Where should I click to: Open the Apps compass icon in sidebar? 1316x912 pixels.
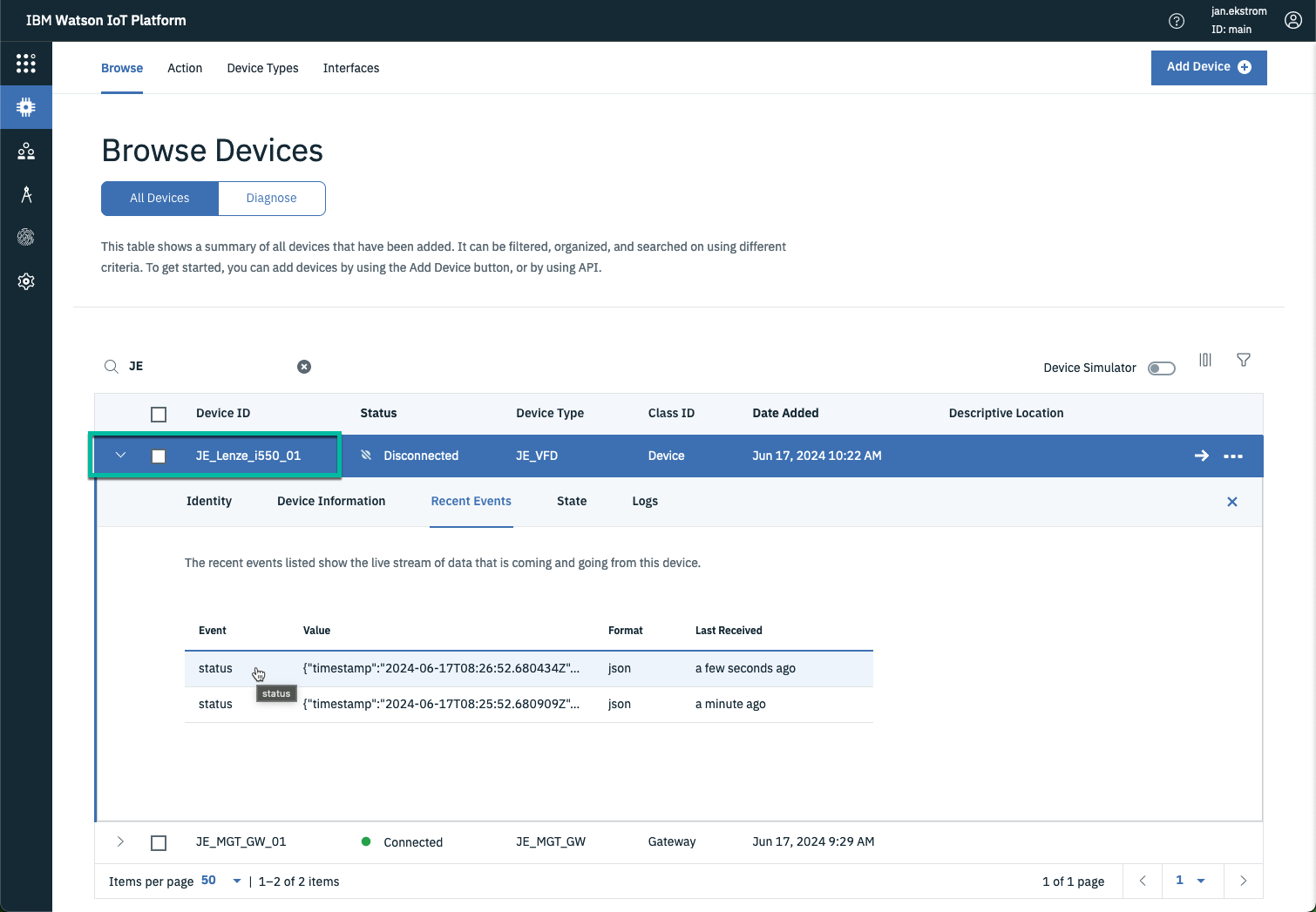(26, 194)
